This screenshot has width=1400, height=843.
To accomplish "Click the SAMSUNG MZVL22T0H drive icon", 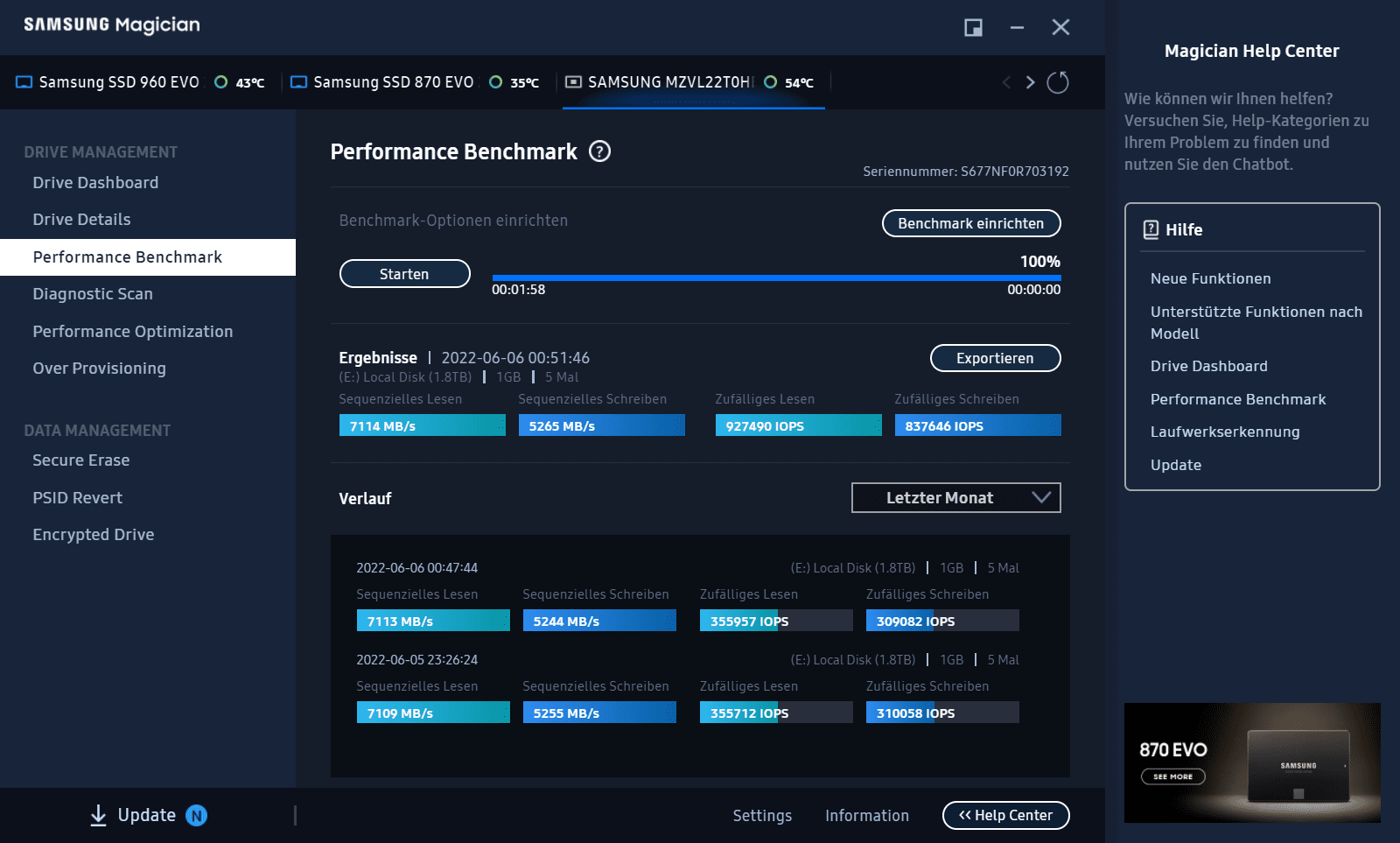I will [x=573, y=82].
